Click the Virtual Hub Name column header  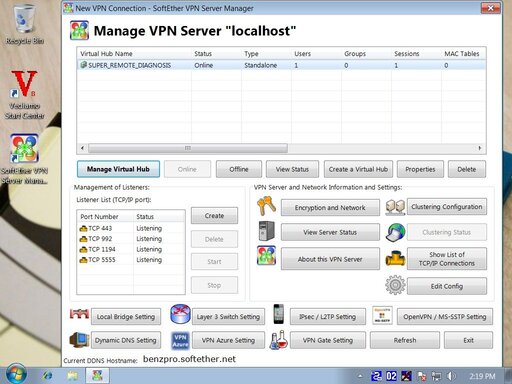click(134, 53)
